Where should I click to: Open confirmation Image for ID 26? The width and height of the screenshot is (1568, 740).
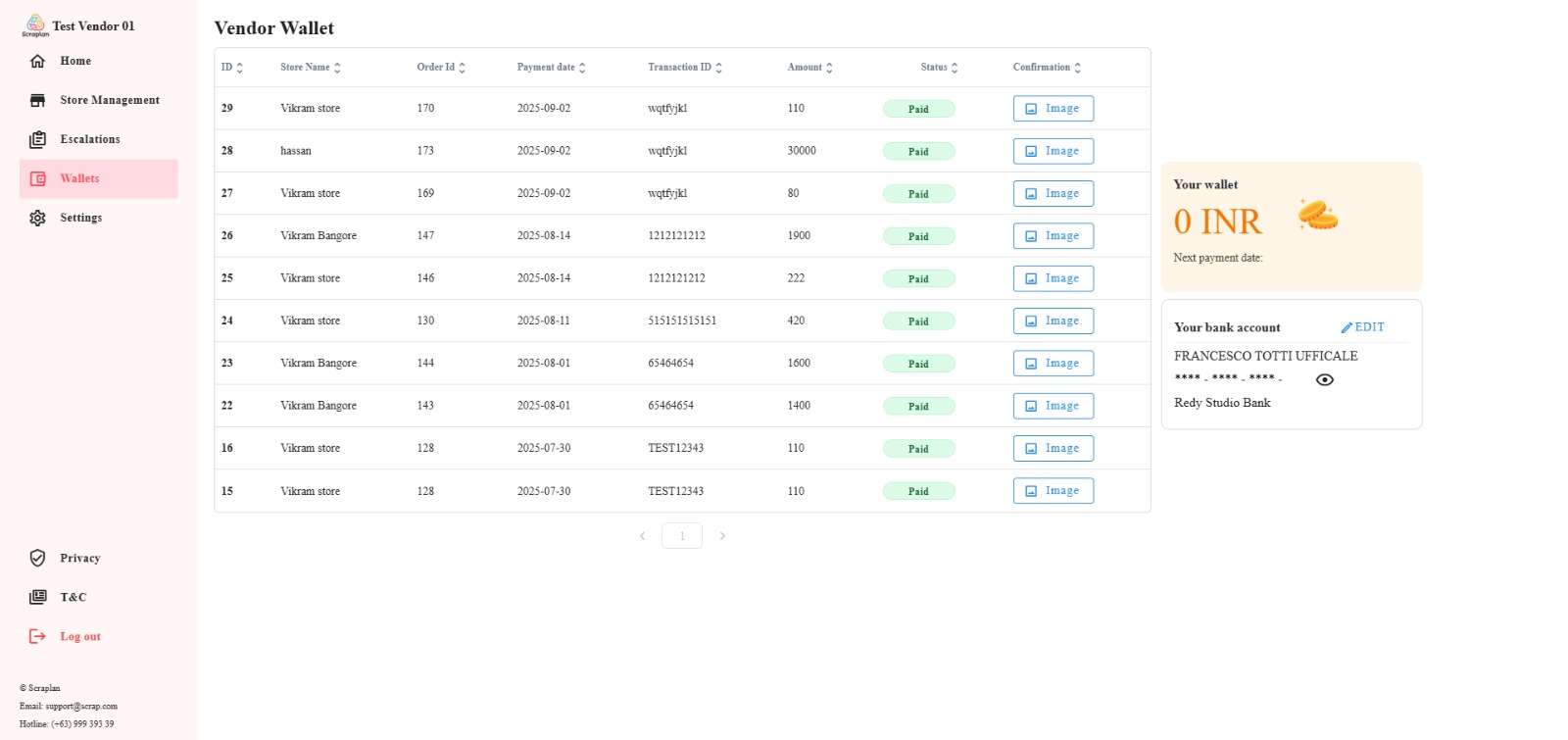pos(1053,236)
